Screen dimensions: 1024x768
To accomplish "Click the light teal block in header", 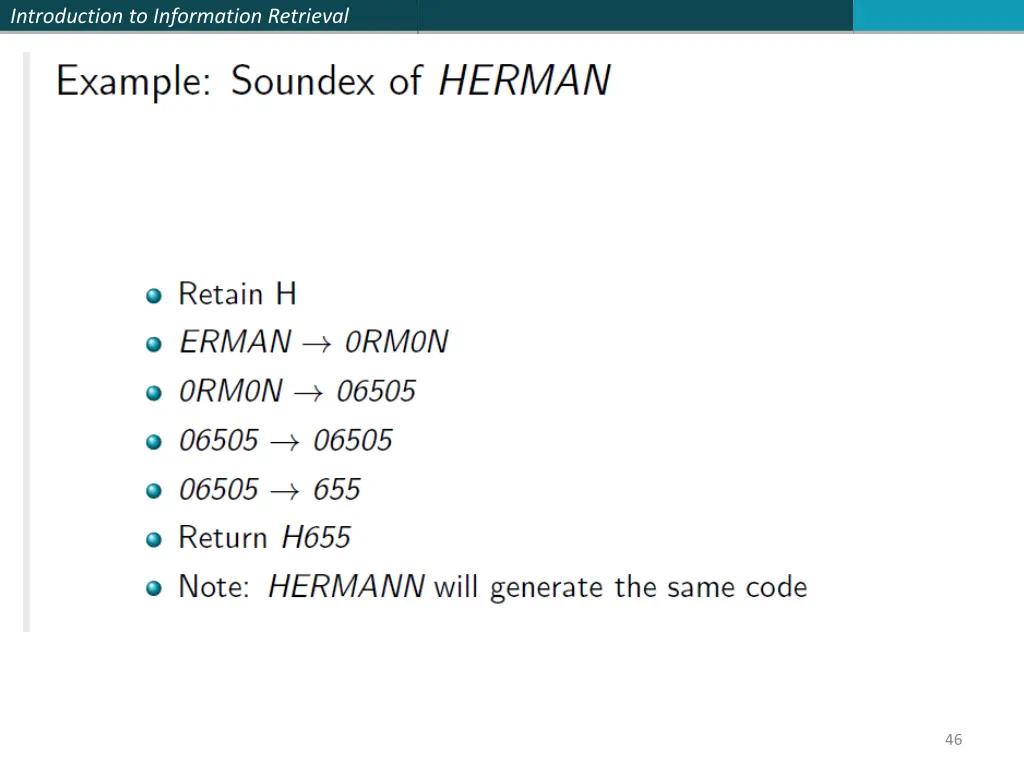I will coord(938,16).
